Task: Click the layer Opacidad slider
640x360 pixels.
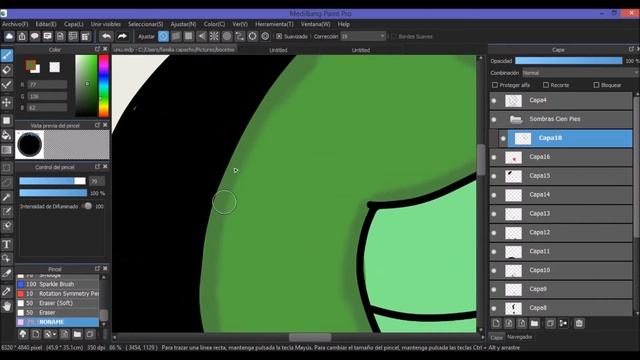Action: pos(569,60)
